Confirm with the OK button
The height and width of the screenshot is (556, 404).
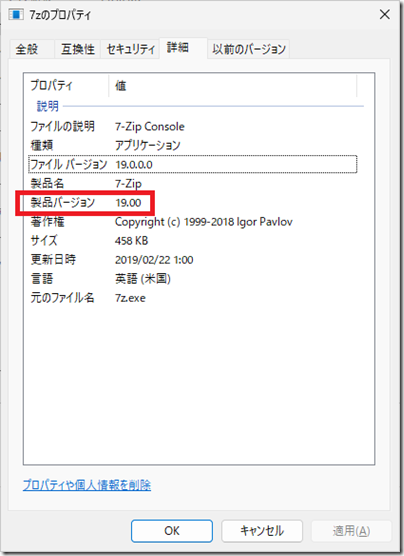point(172,531)
